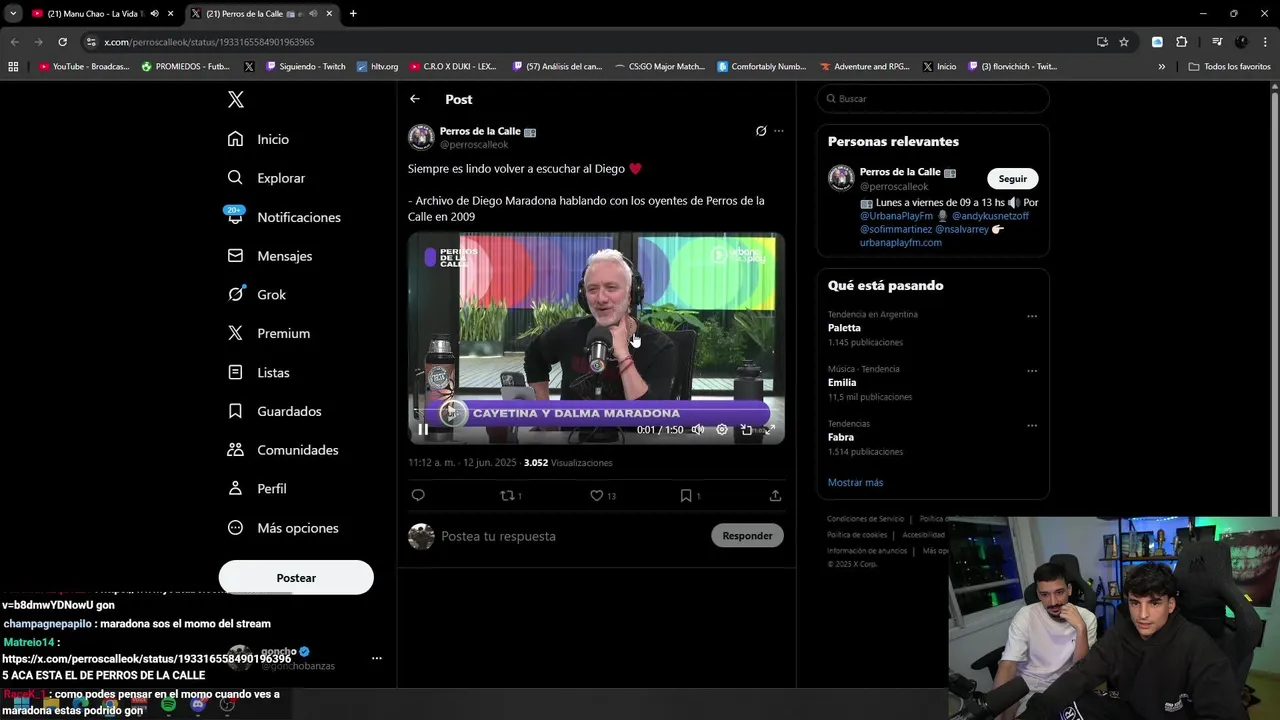Open Comunidades in the sidebar
This screenshot has height=720, width=1280.
click(282, 450)
